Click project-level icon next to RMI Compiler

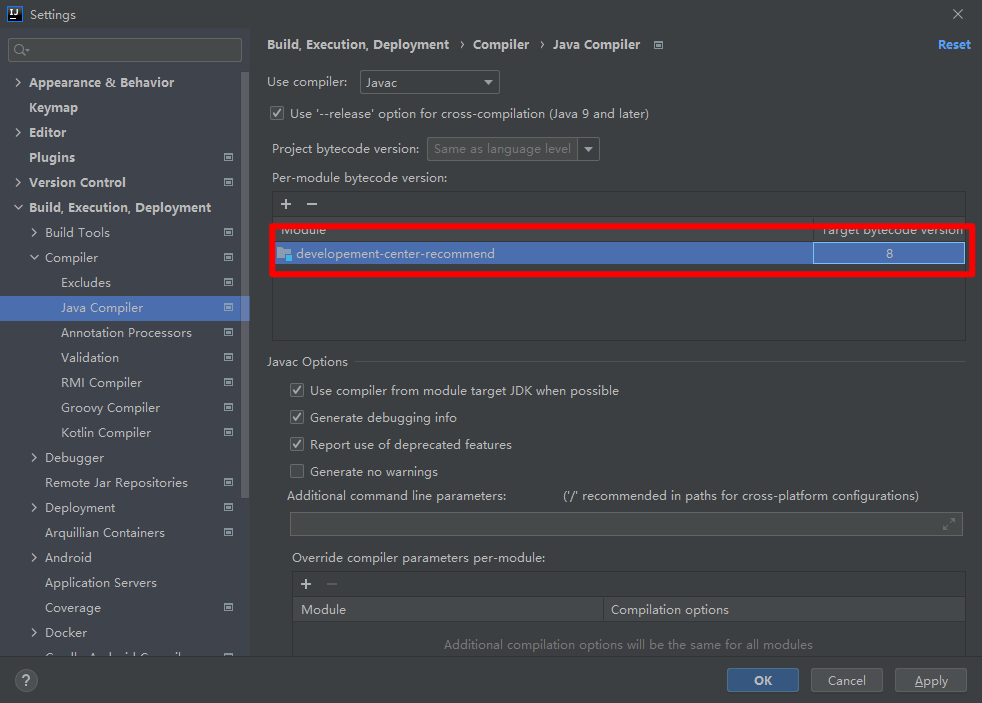coord(229,382)
